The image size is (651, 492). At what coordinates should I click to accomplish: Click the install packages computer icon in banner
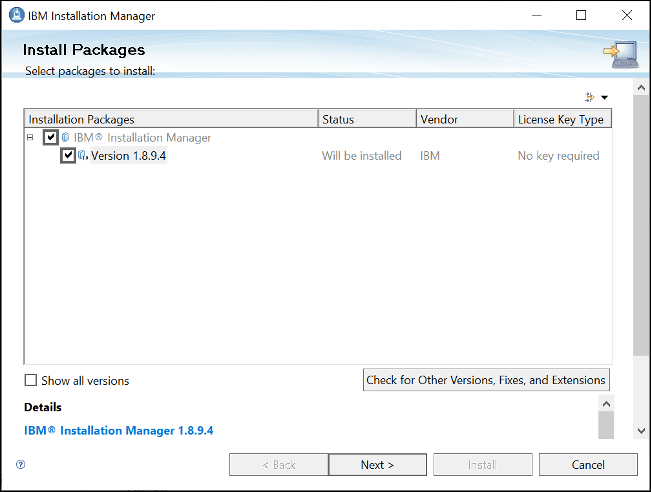pos(621,54)
